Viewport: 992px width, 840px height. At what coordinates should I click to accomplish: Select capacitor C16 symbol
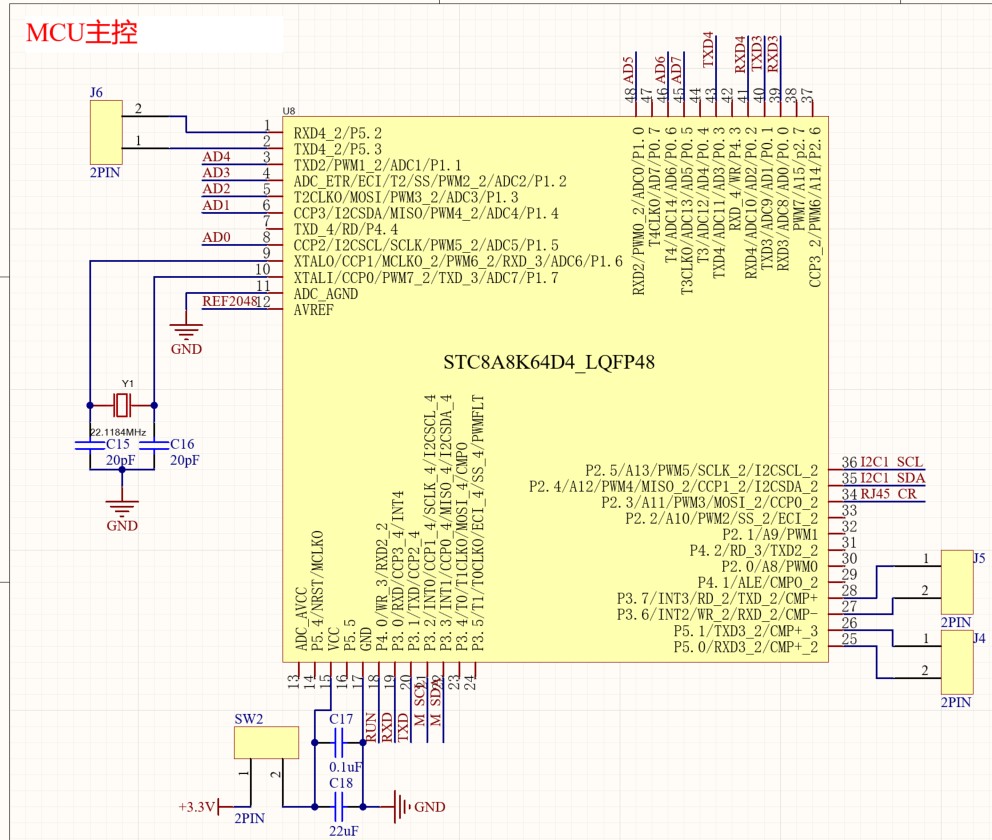[154, 445]
